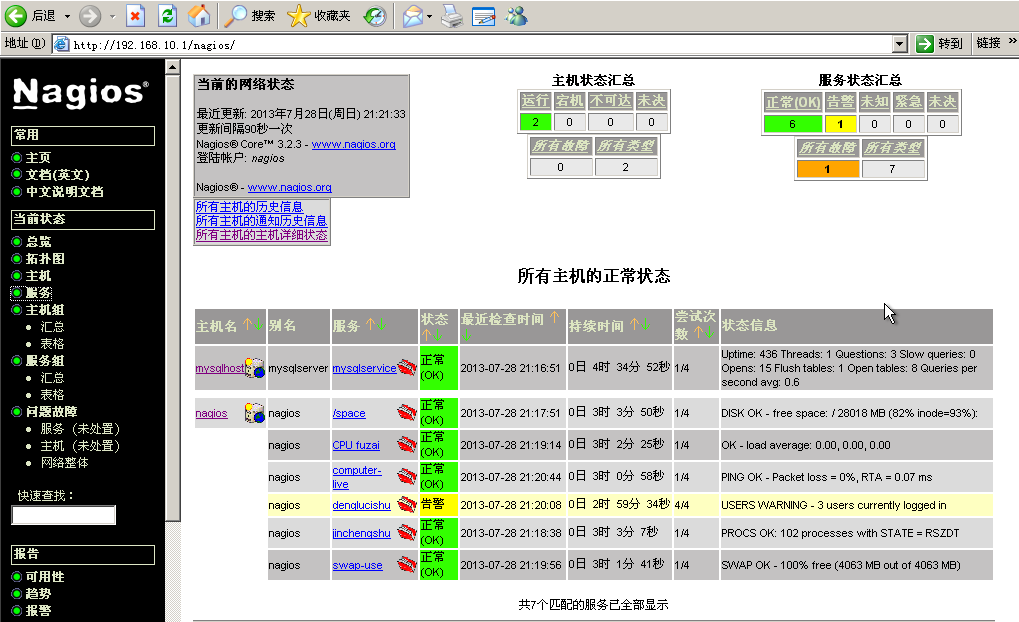Sort by duration ascending arrow
This screenshot has height=622, width=1019.
(634, 324)
